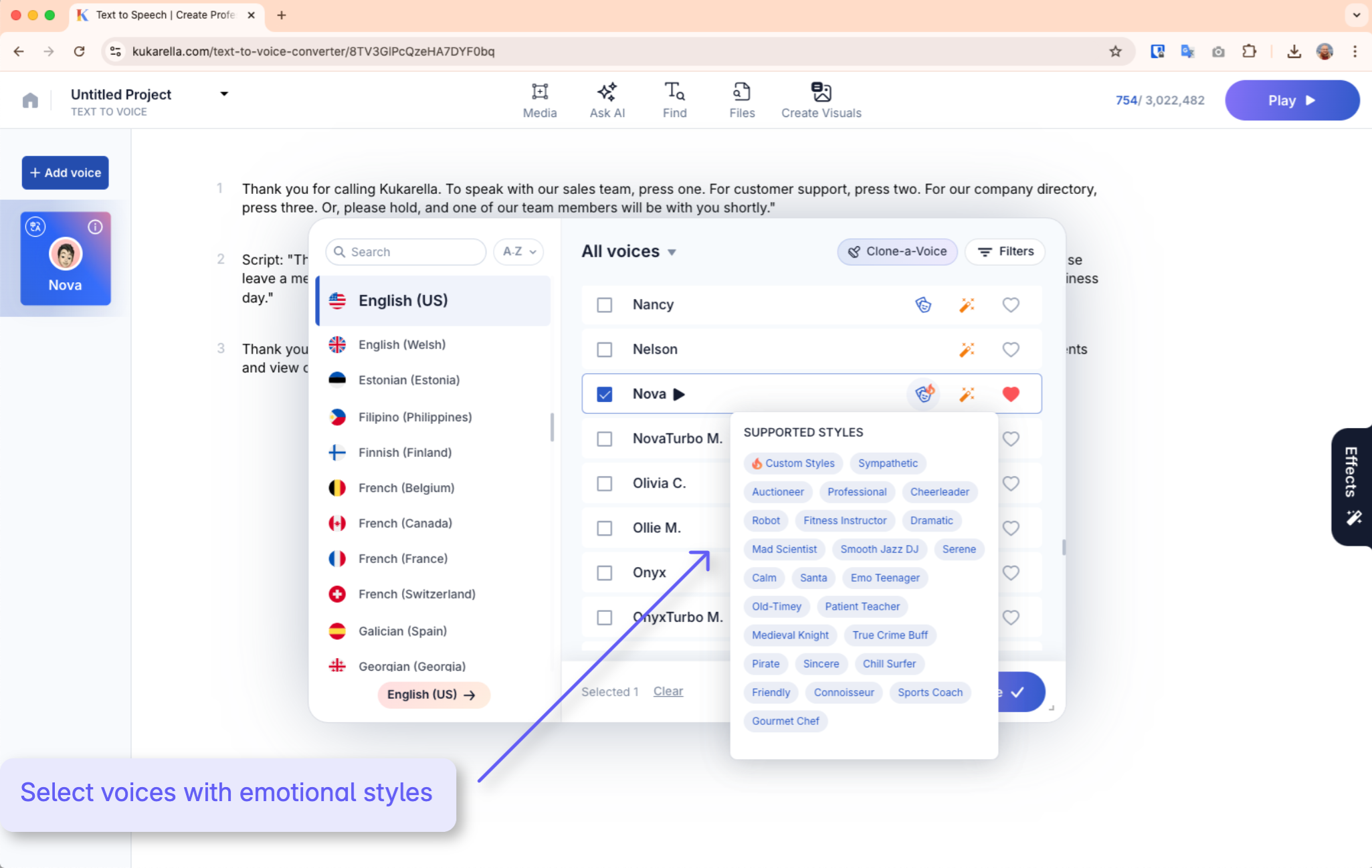Preview Nova voice with play arrow
This screenshot has height=868, width=1372.
(x=679, y=395)
